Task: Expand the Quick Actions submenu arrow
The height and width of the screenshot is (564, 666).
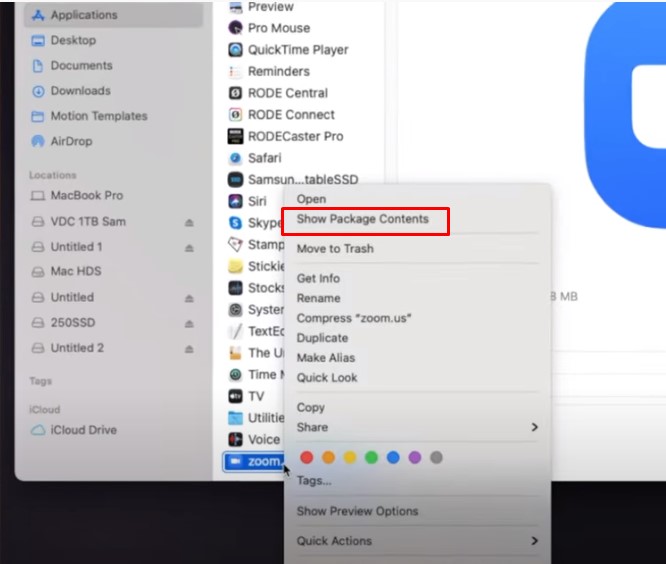Action: point(535,541)
